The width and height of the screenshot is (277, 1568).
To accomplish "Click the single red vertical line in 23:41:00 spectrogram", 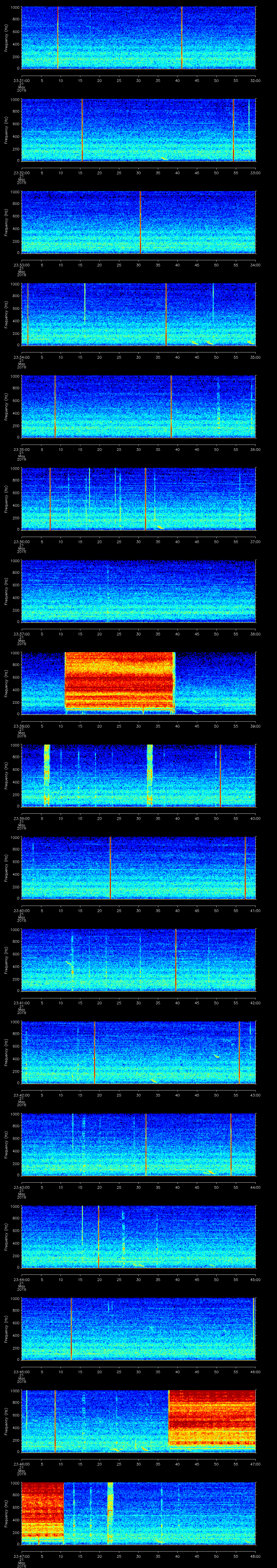I will pyautogui.click(x=175, y=960).
